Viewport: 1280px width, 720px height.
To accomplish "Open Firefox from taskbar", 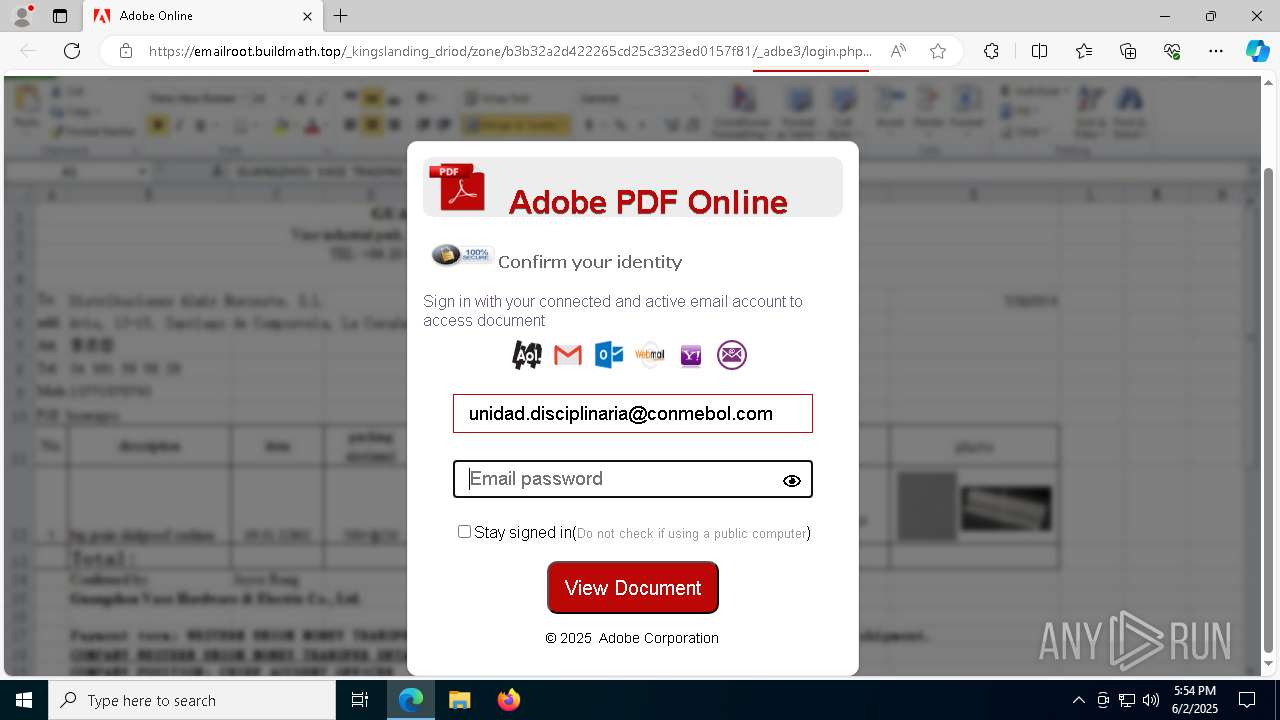I will (x=509, y=700).
